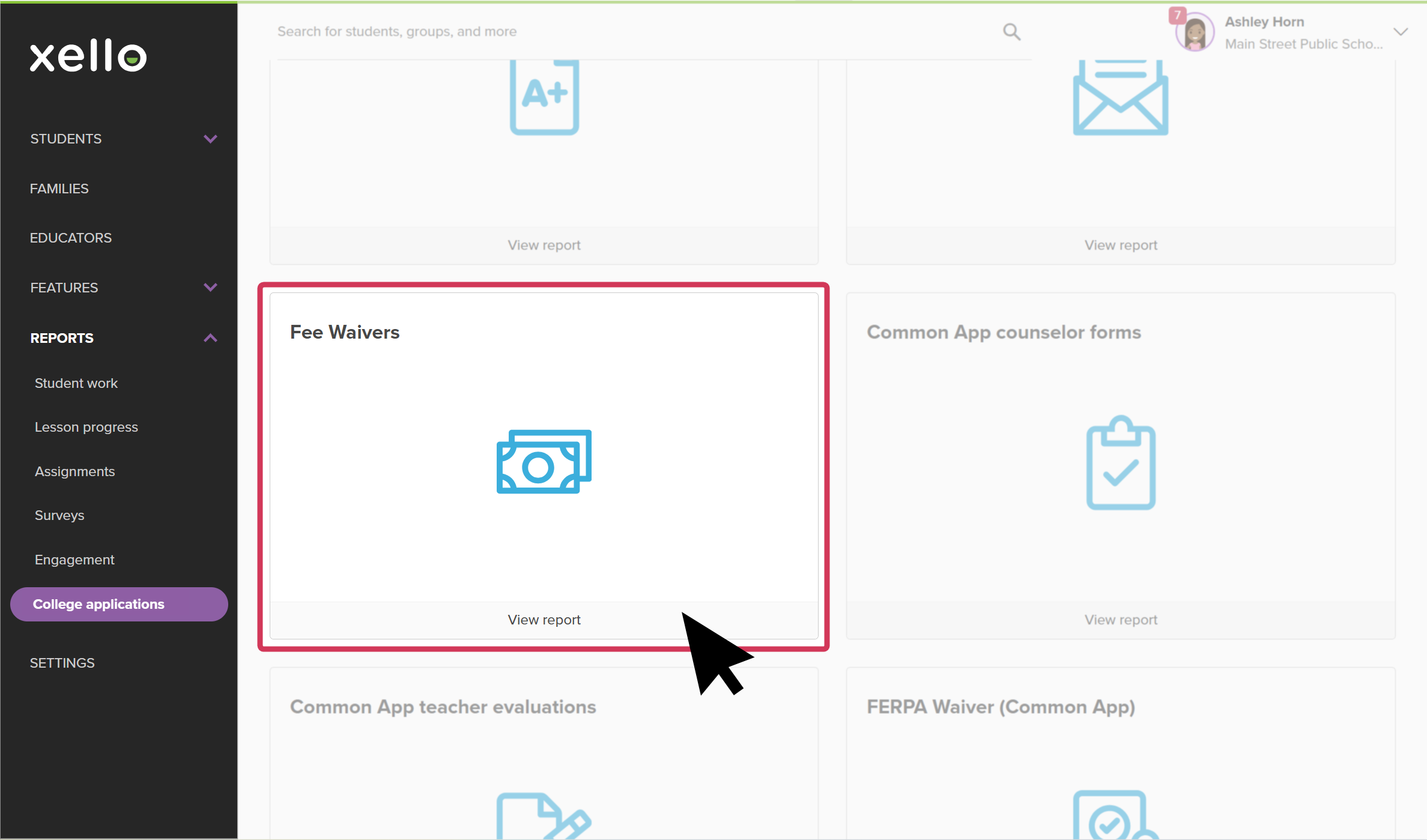Select Lesson progress in sidebar
The height and width of the screenshot is (840, 1427).
coord(86,427)
